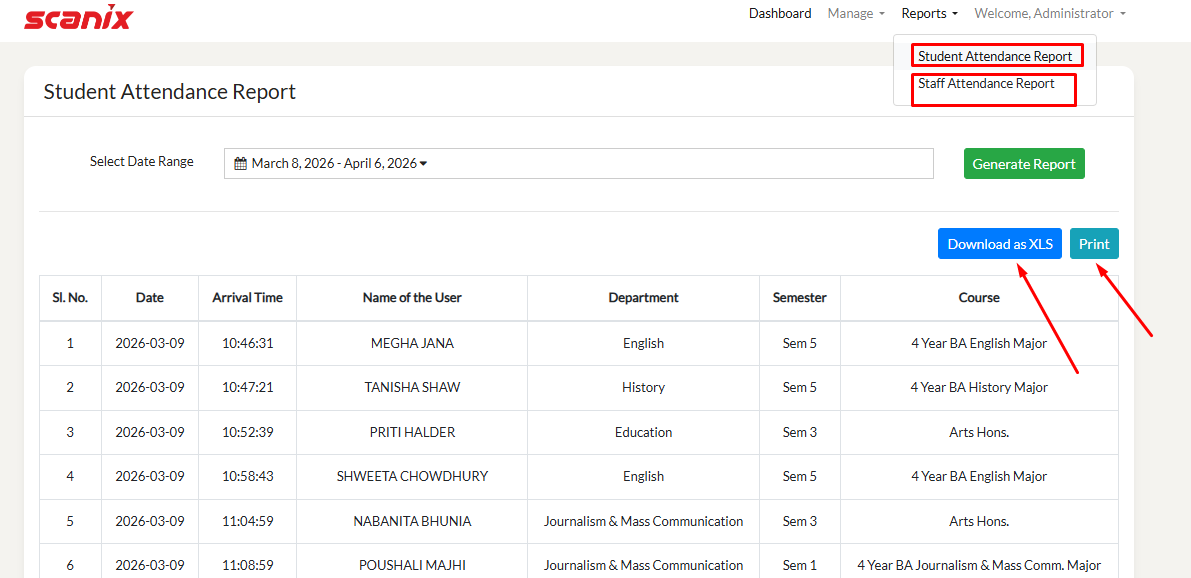Viewport: 1191px width, 578px height.
Task: Click the Scanix logo
Action: 78,18
